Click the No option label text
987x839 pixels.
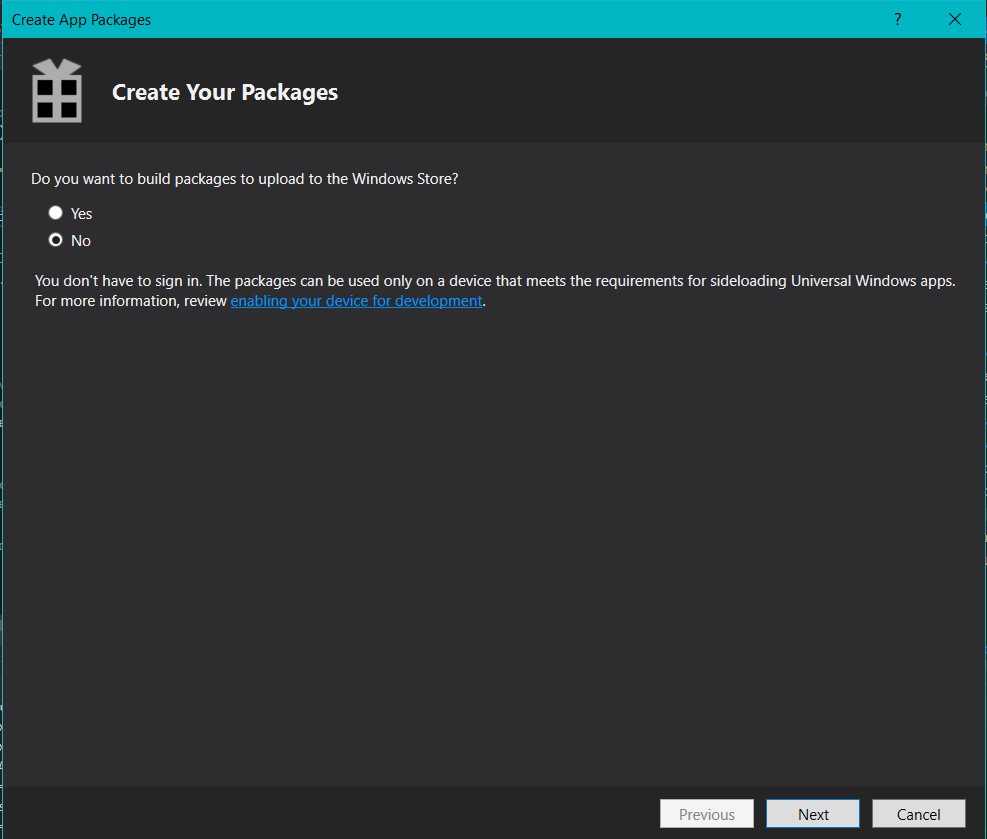pyautogui.click(x=81, y=241)
